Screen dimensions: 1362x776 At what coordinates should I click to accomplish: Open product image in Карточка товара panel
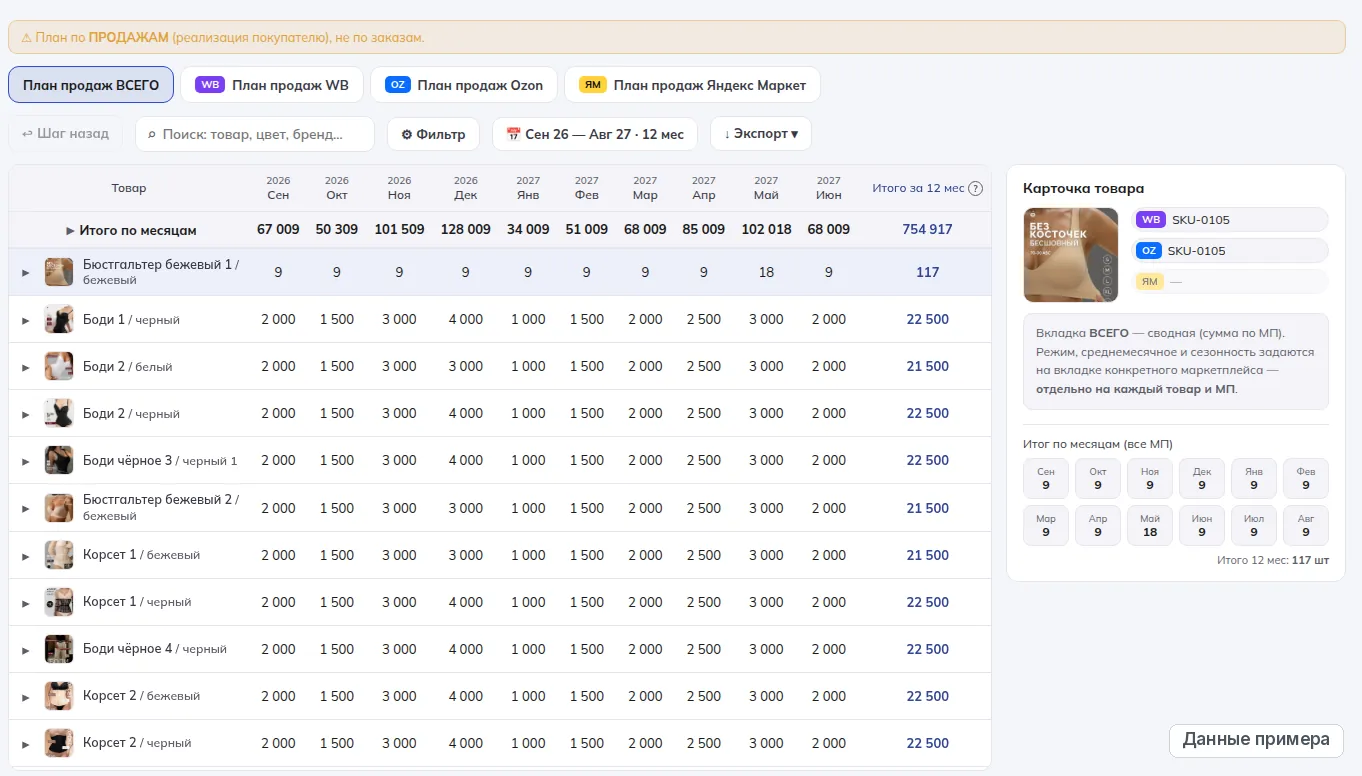(x=1071, y=255)
